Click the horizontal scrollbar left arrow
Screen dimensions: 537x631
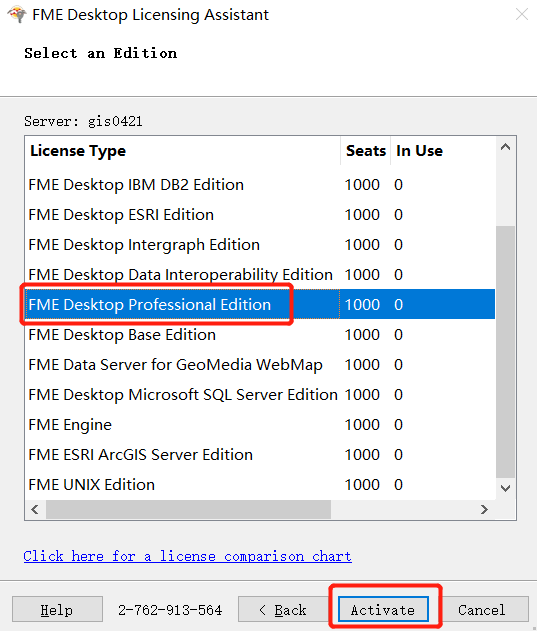pos(35,509)
